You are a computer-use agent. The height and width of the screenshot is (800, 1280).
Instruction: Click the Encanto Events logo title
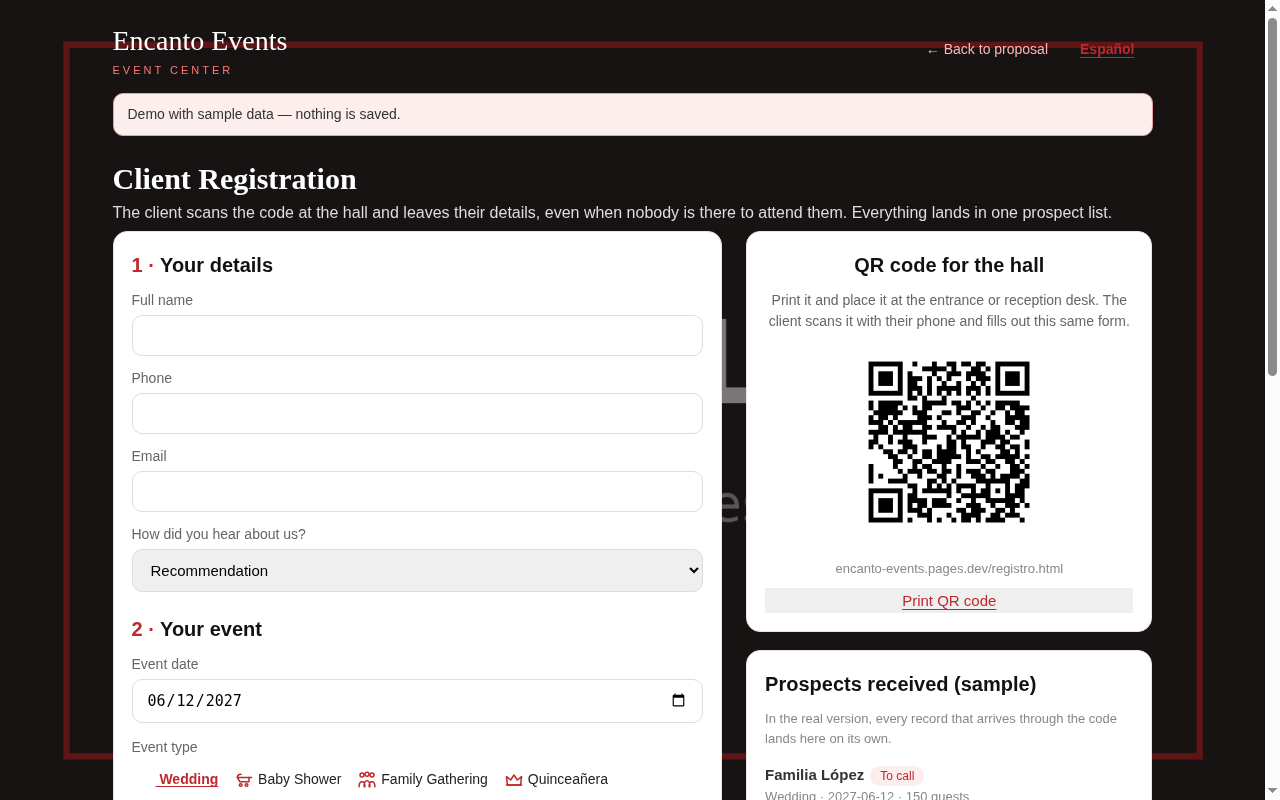pos(200,41)
